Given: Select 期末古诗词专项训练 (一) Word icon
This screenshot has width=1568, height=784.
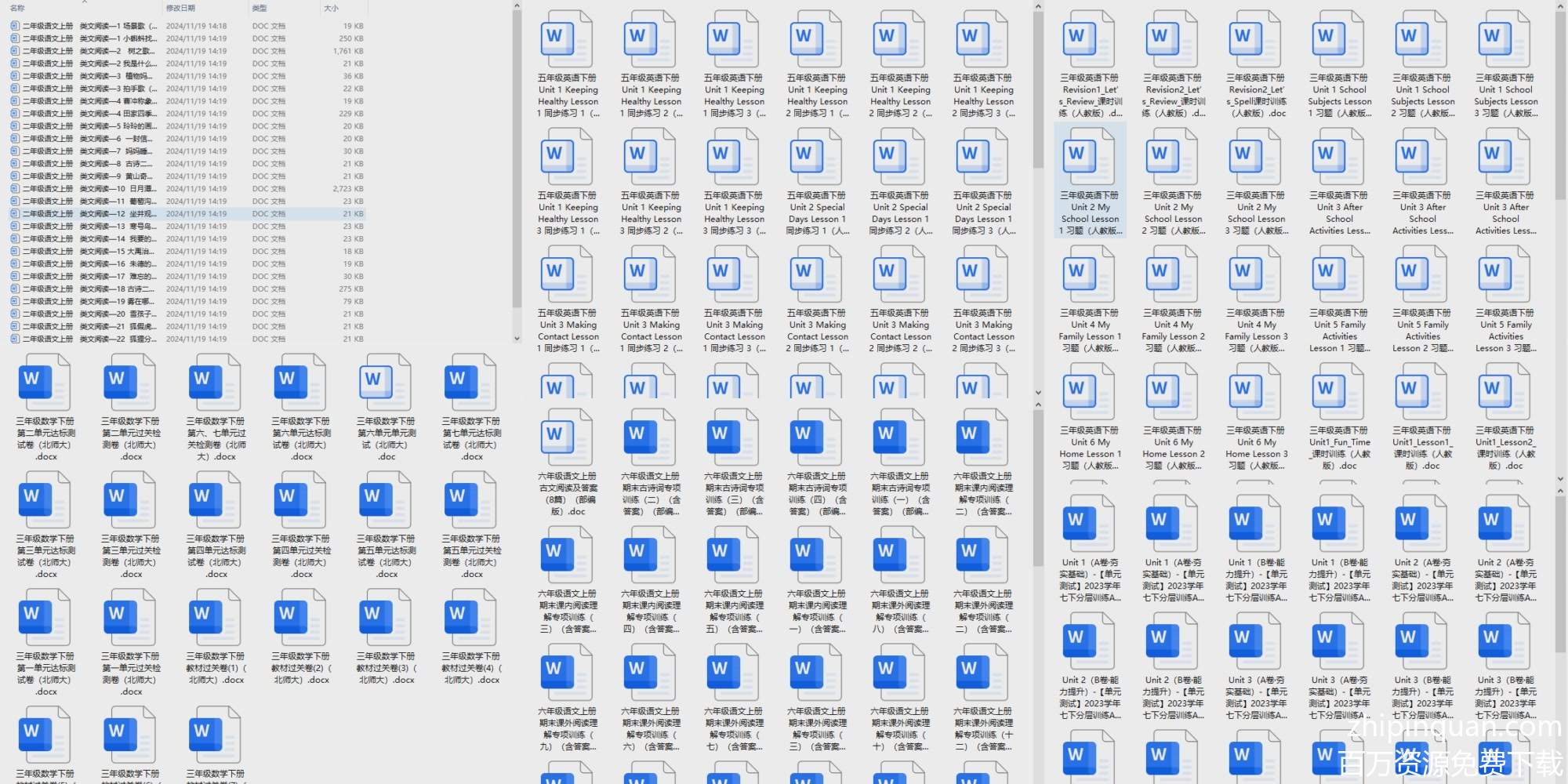Looking at the screenshot, I should coord(900,437).
